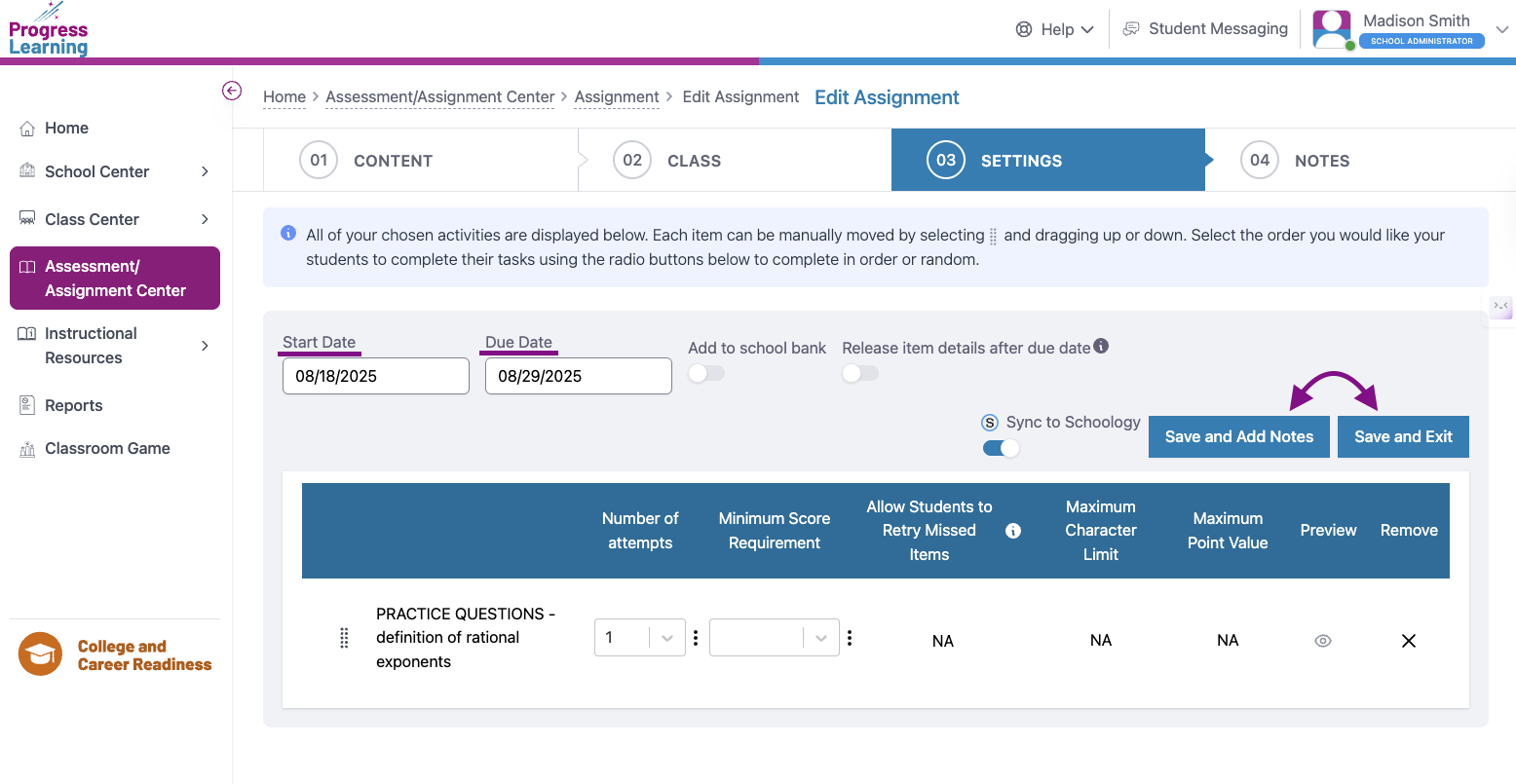Screen dimensions: 1516x784
Task: Toggle Release item details after due date
Action: click(860, 373)
